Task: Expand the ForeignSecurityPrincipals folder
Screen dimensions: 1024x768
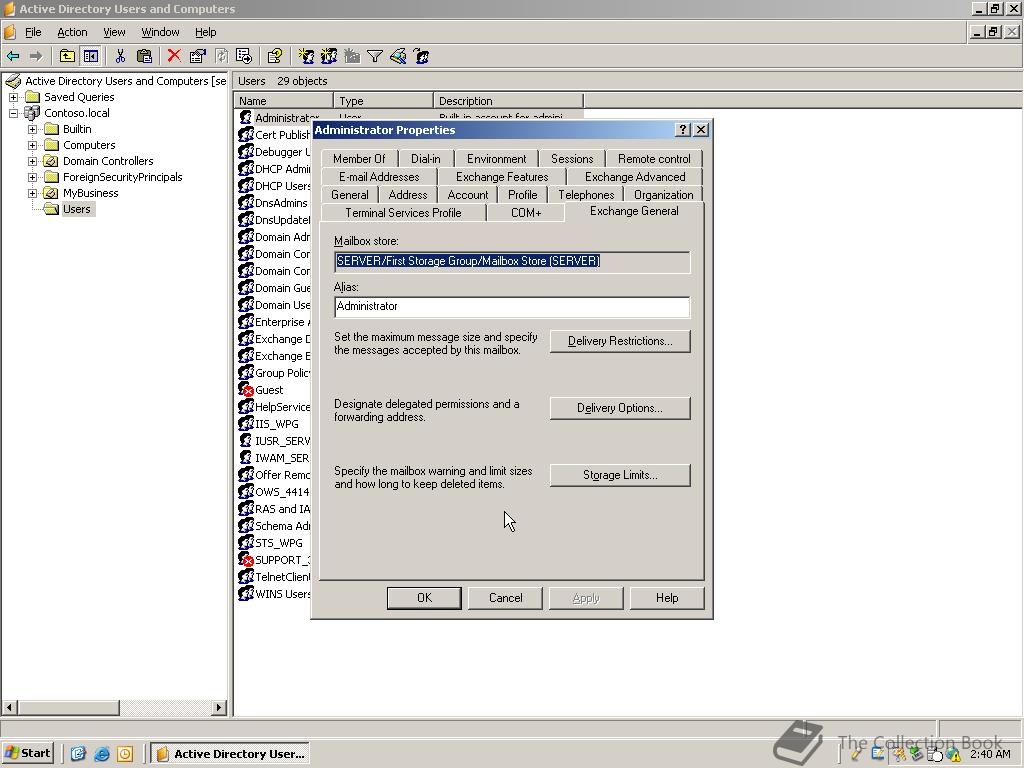Action: (x=32, y=177)
